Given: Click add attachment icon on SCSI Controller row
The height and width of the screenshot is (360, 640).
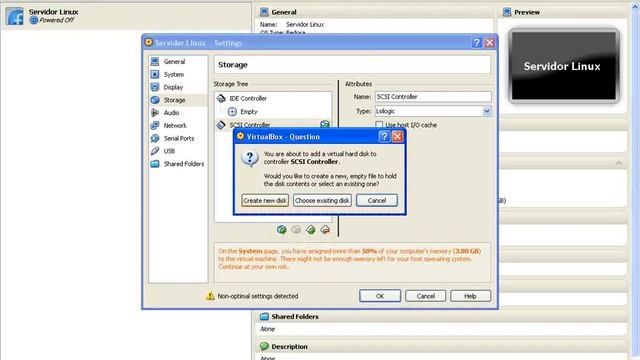Looking at the screenshot, I should pos(325,124).
